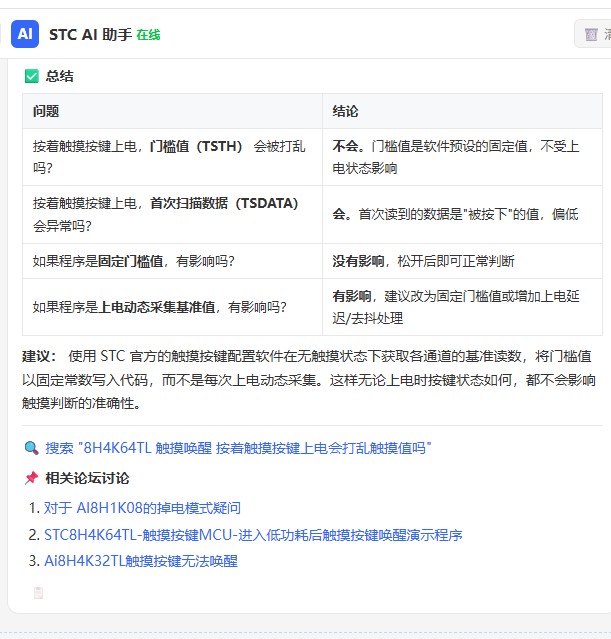Open forum thread 对于 AI8H1K08的掉电模式疑问

142,508
